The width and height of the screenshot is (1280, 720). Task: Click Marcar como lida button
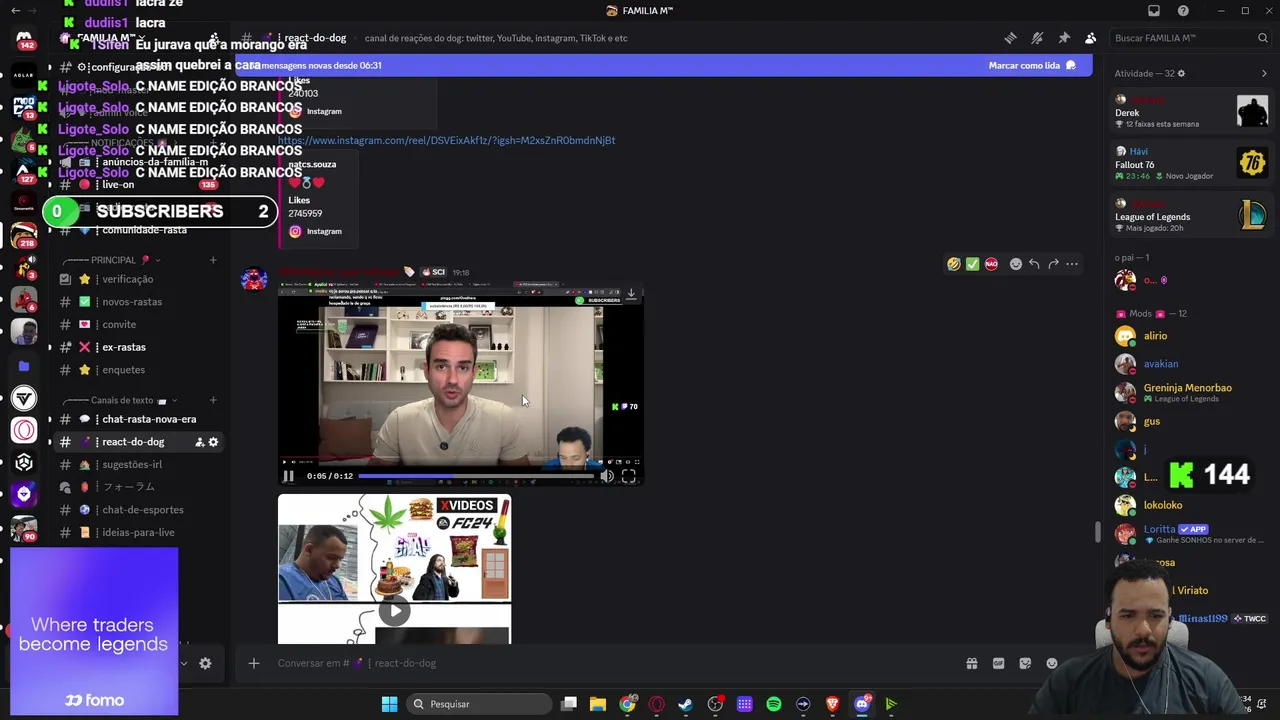1032,65
